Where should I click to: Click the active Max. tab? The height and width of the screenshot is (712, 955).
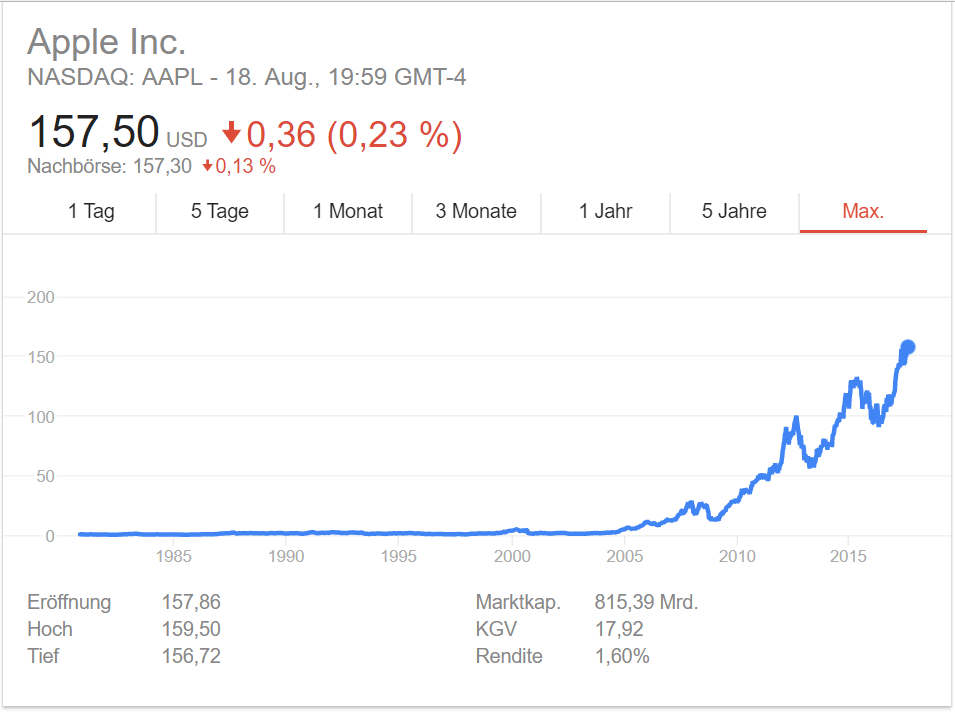click(863, 211)
